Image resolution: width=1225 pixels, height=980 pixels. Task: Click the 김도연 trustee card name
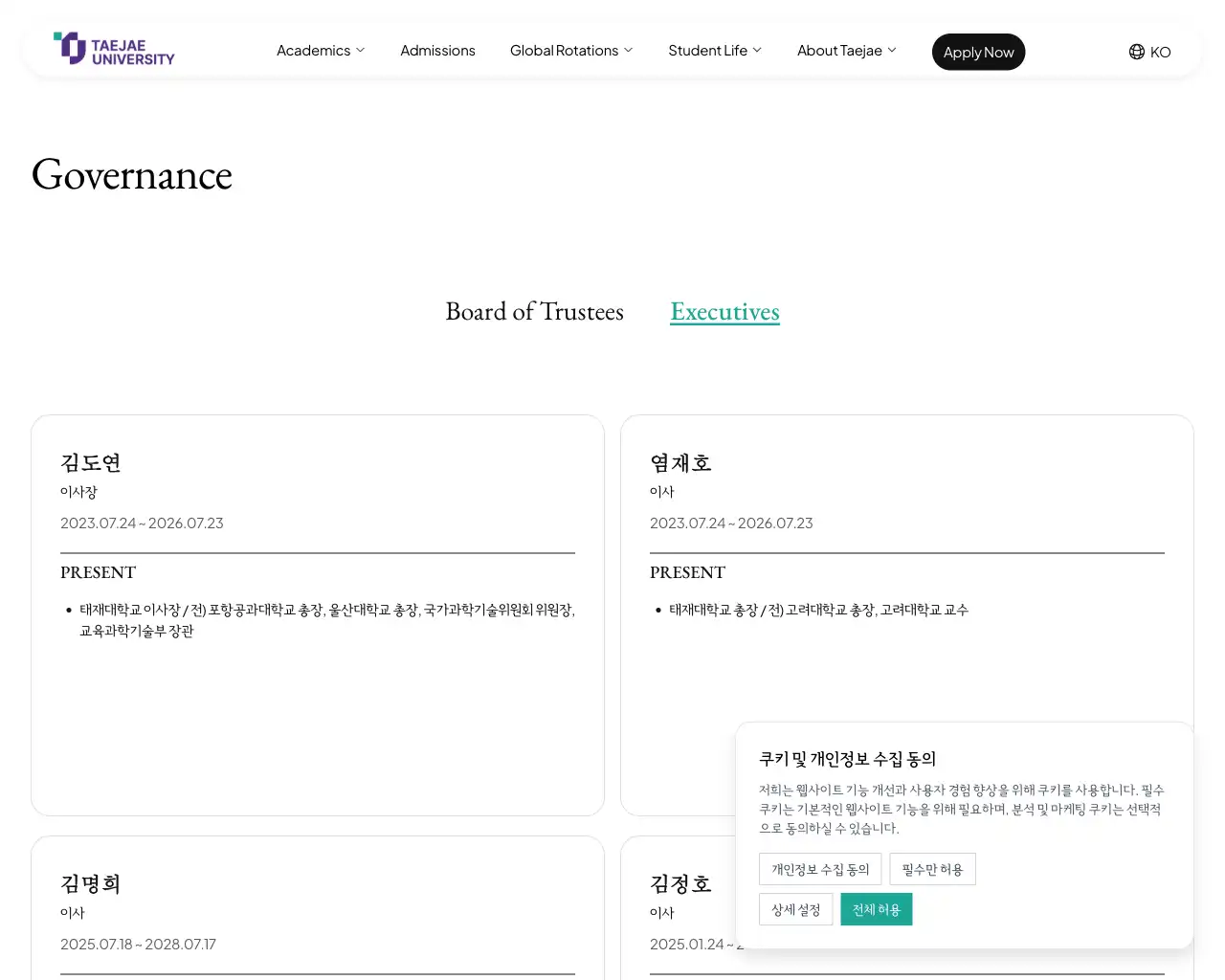point(91,463)
